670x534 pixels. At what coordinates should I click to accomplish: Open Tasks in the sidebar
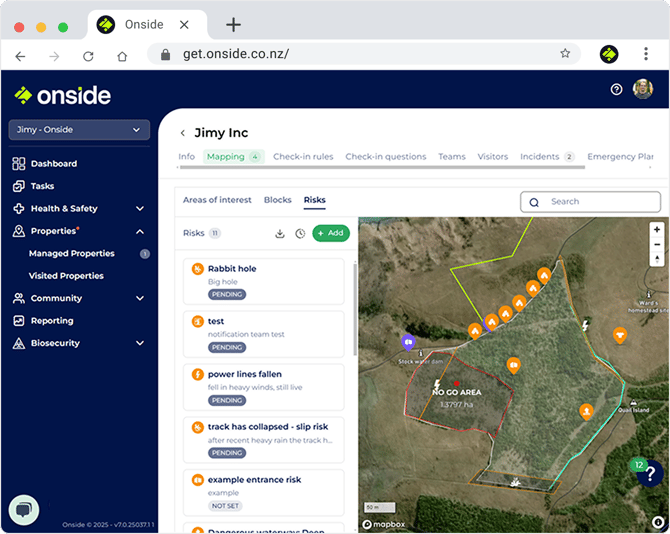[x=33, y=186]
